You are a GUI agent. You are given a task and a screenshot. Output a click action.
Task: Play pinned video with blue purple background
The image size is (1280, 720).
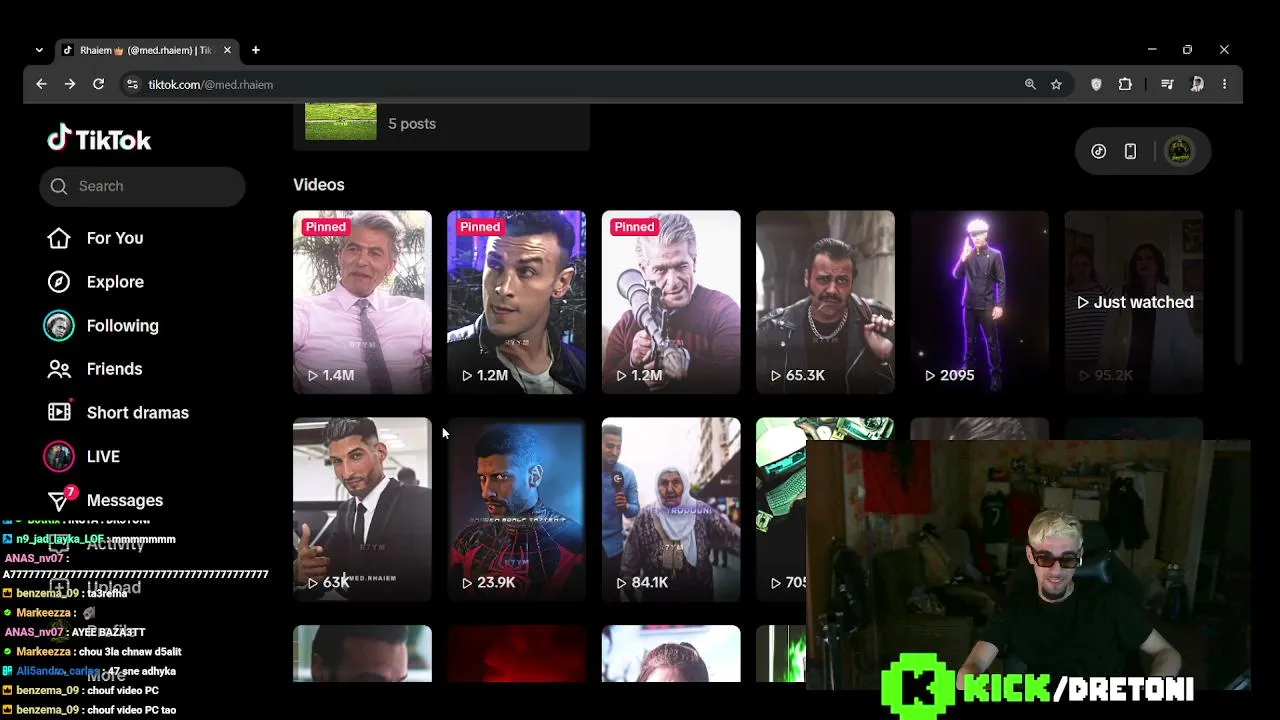click(x=516, y=302)
